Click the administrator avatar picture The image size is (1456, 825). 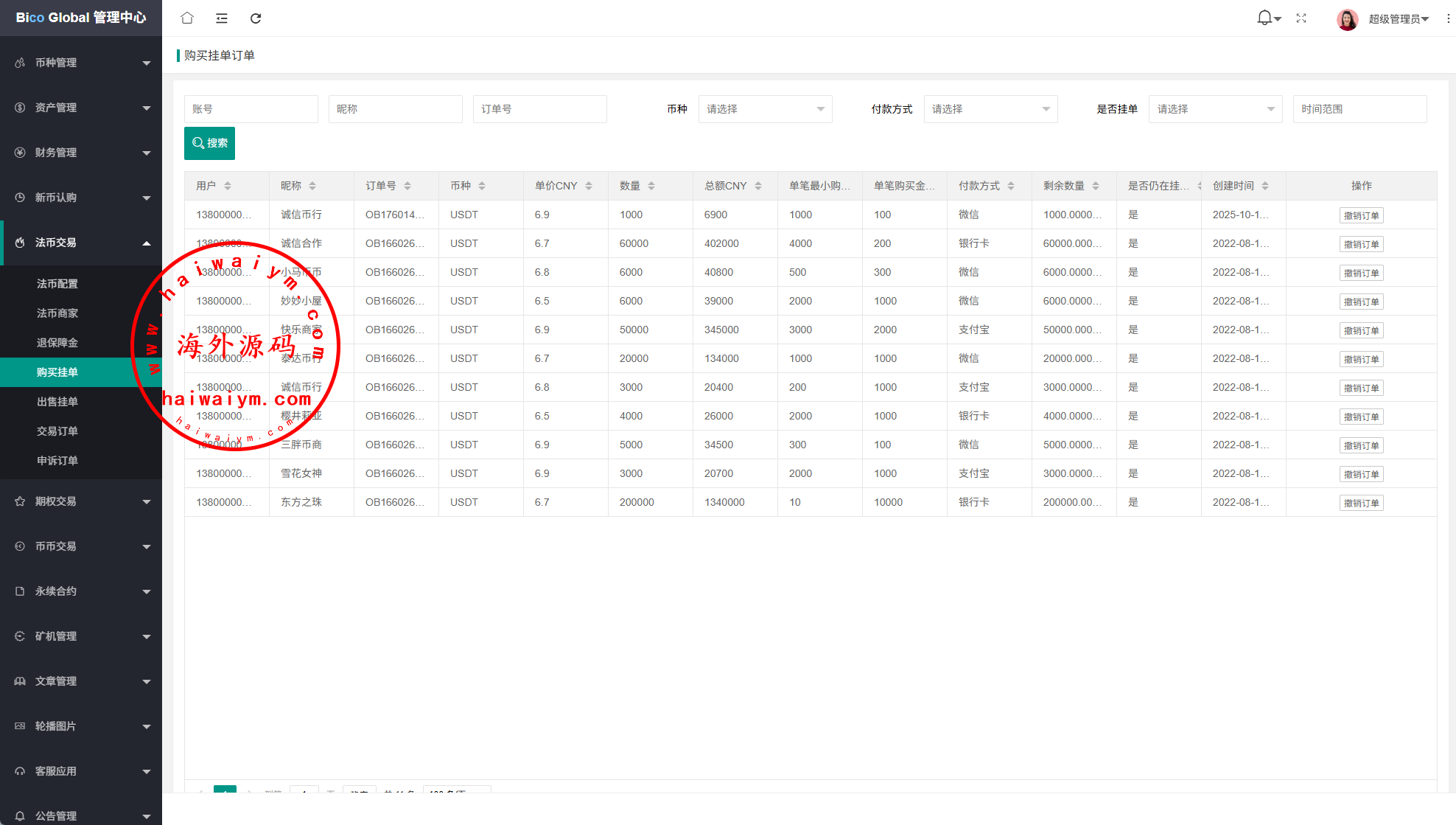click(x=1347, y=19)
